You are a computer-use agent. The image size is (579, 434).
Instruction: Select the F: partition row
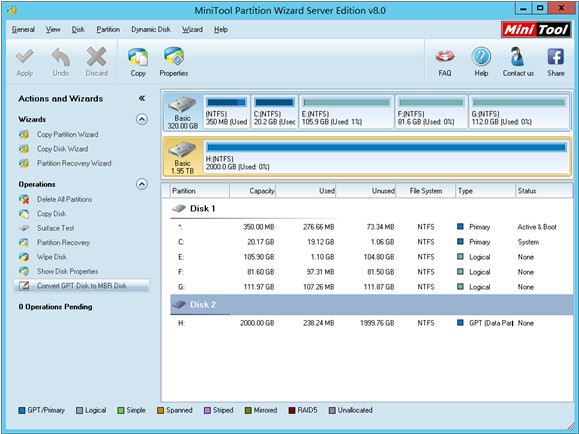[x=371, y=272]
